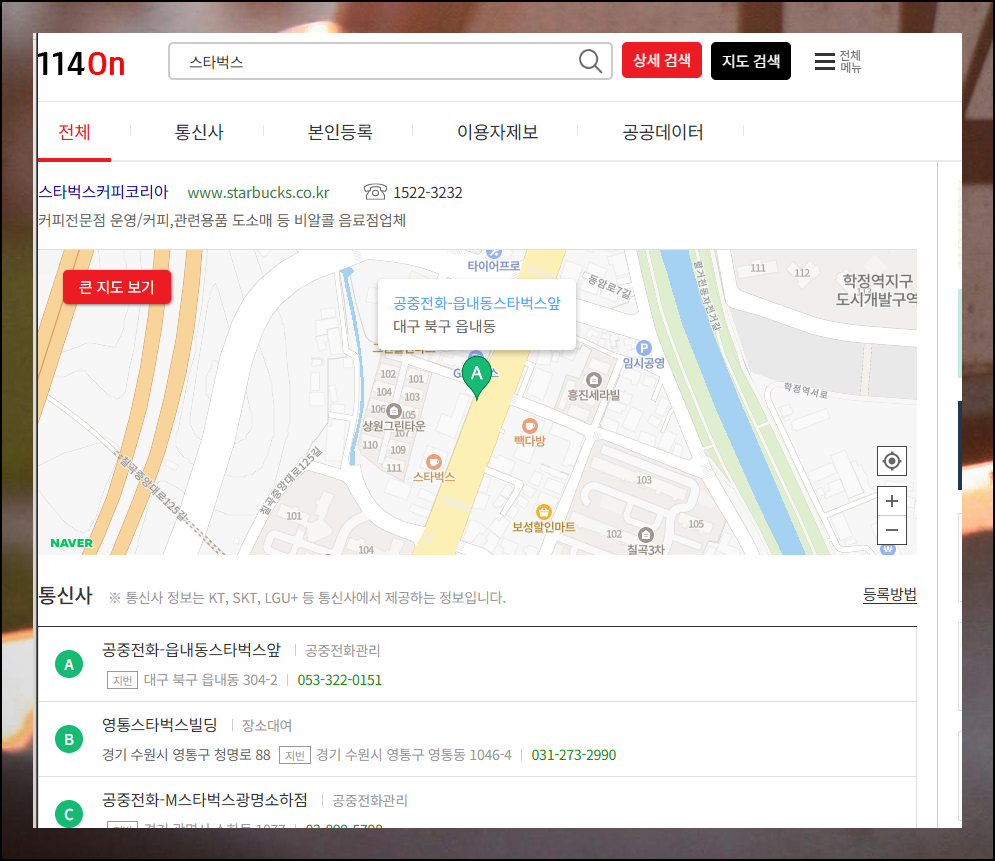
Task: Click green C badge in results list
Action: coord(69,814)
